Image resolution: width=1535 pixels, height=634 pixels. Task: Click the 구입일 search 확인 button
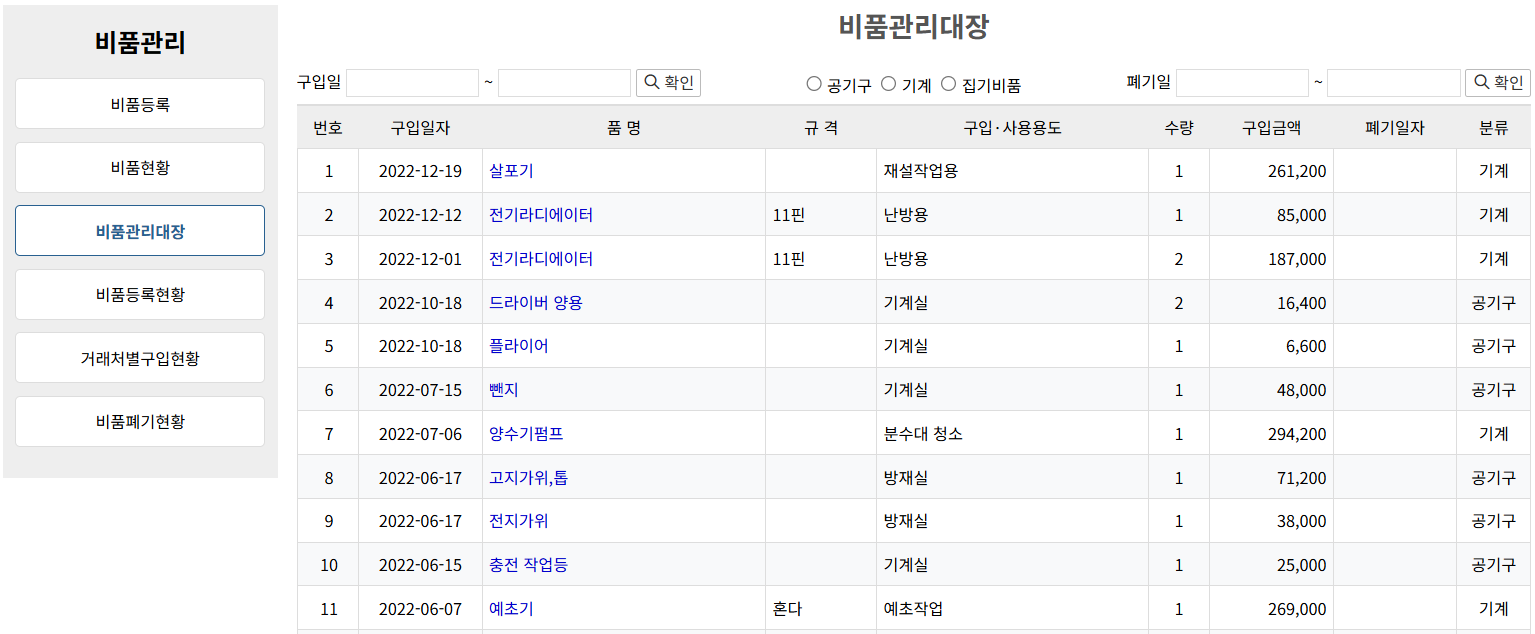click(x=668, y=83)
